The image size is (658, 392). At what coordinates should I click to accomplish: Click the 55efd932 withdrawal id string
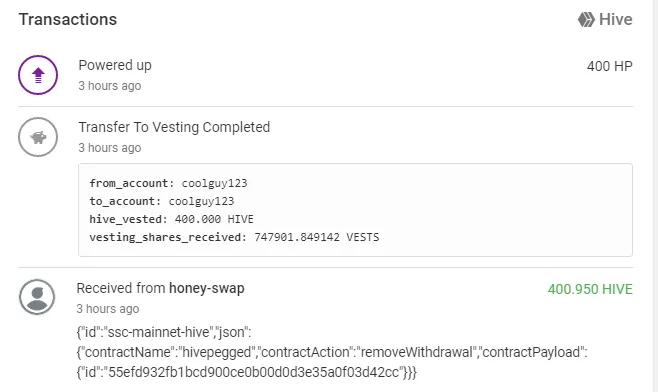pyautogui.click(x=253, y=372)
